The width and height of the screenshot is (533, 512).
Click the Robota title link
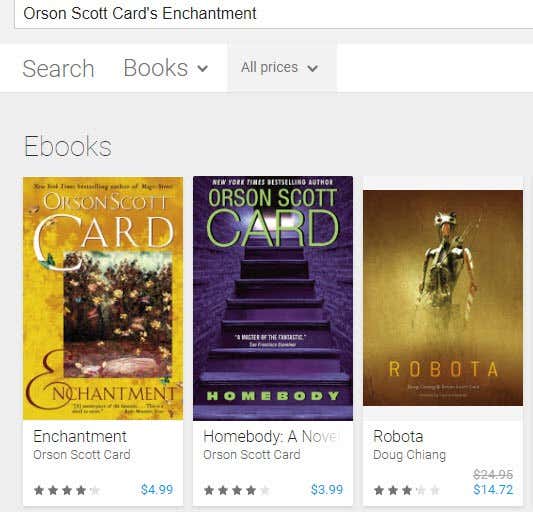tap(398, 436)
